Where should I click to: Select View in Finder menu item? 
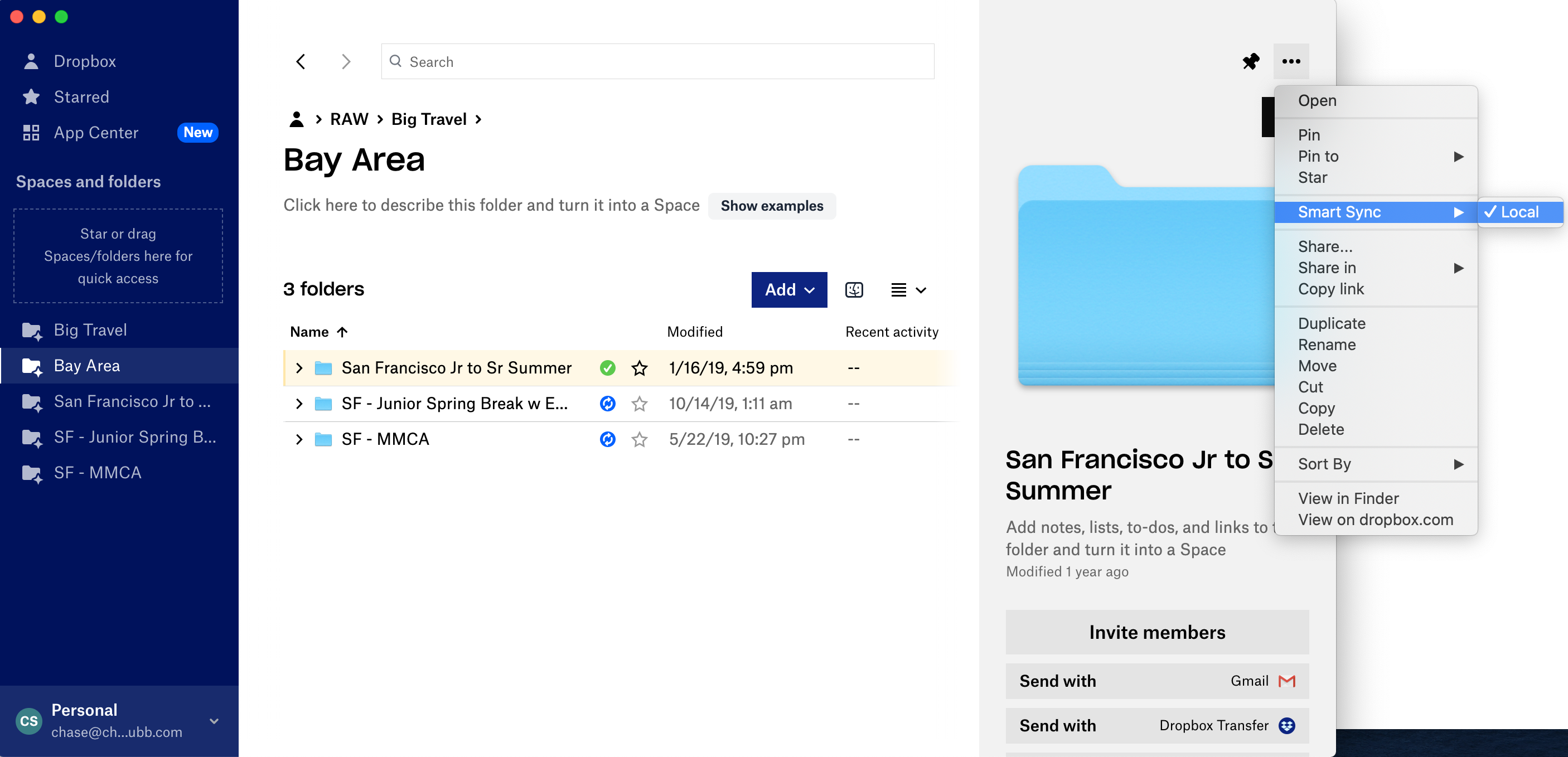click(1348, 498)
